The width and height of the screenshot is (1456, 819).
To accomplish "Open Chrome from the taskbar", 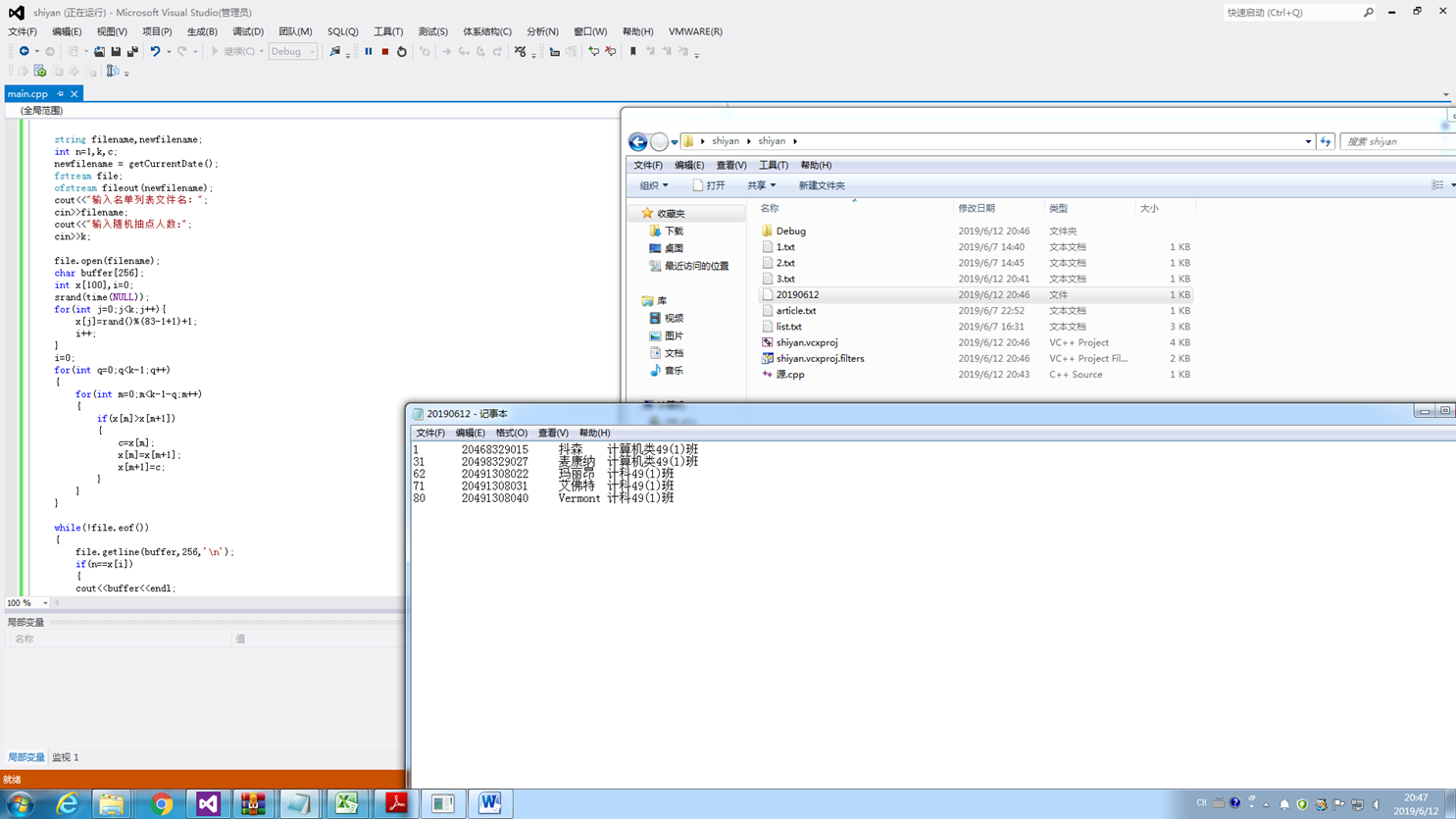I will pos(162,804).
